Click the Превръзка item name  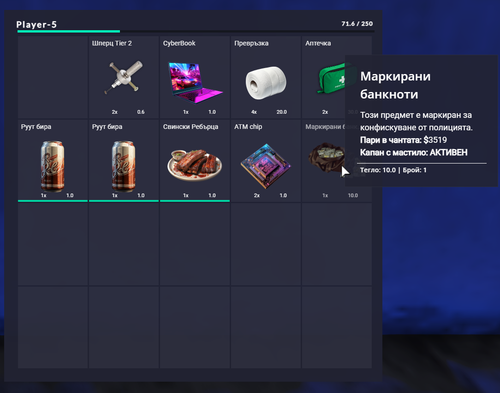click(x=251, y=43)
